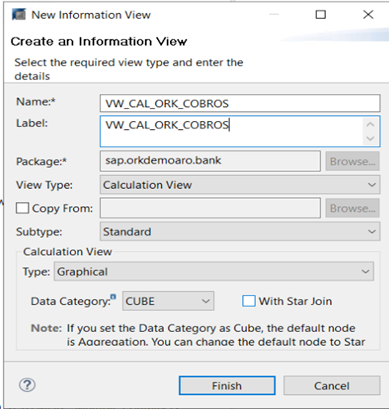Enable the Copy From checkbox
389x409 pixels.
point(22,208)
